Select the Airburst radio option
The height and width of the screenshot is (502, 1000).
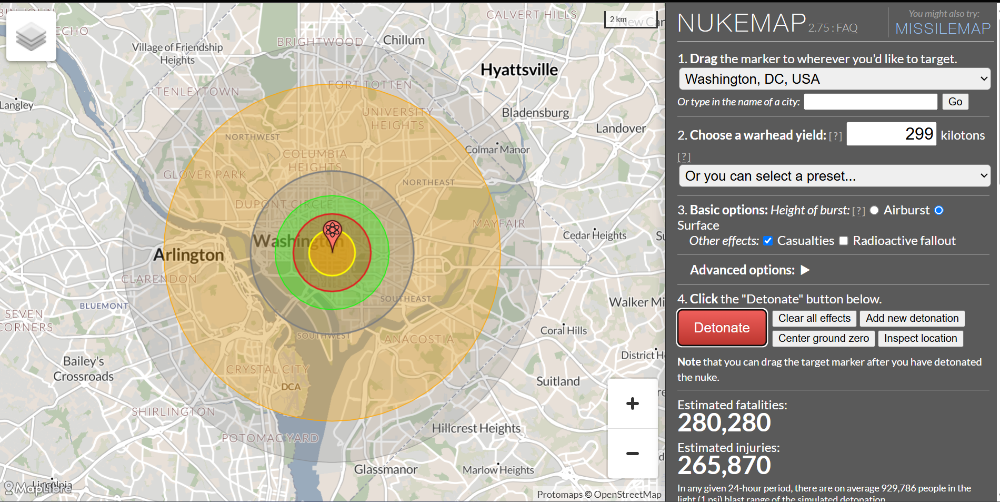pos(875,210)
